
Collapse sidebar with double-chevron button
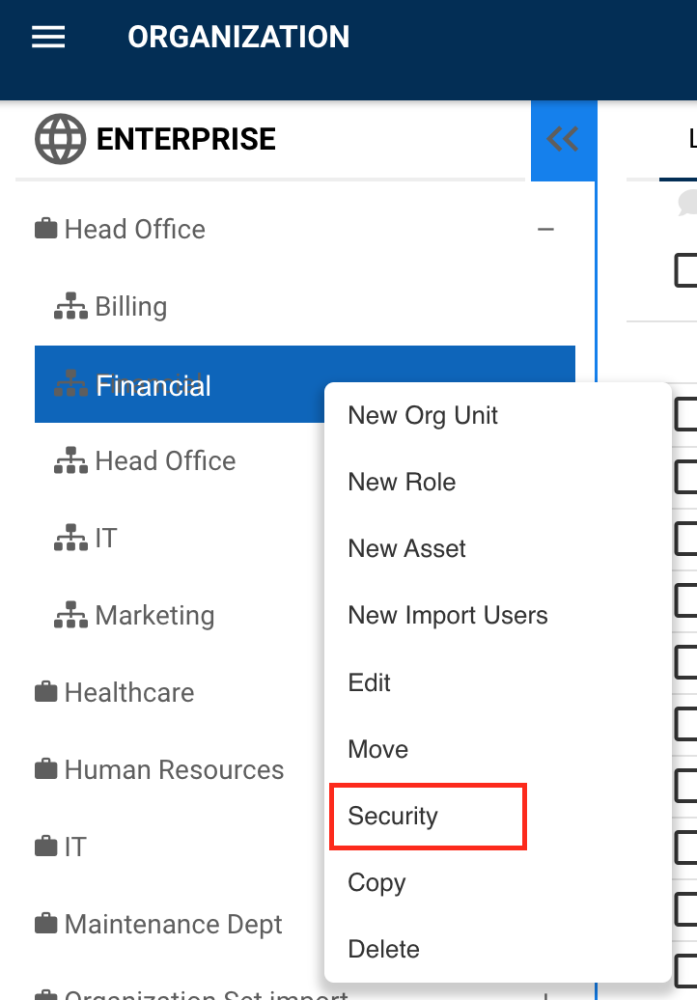(x=563, y=139)
